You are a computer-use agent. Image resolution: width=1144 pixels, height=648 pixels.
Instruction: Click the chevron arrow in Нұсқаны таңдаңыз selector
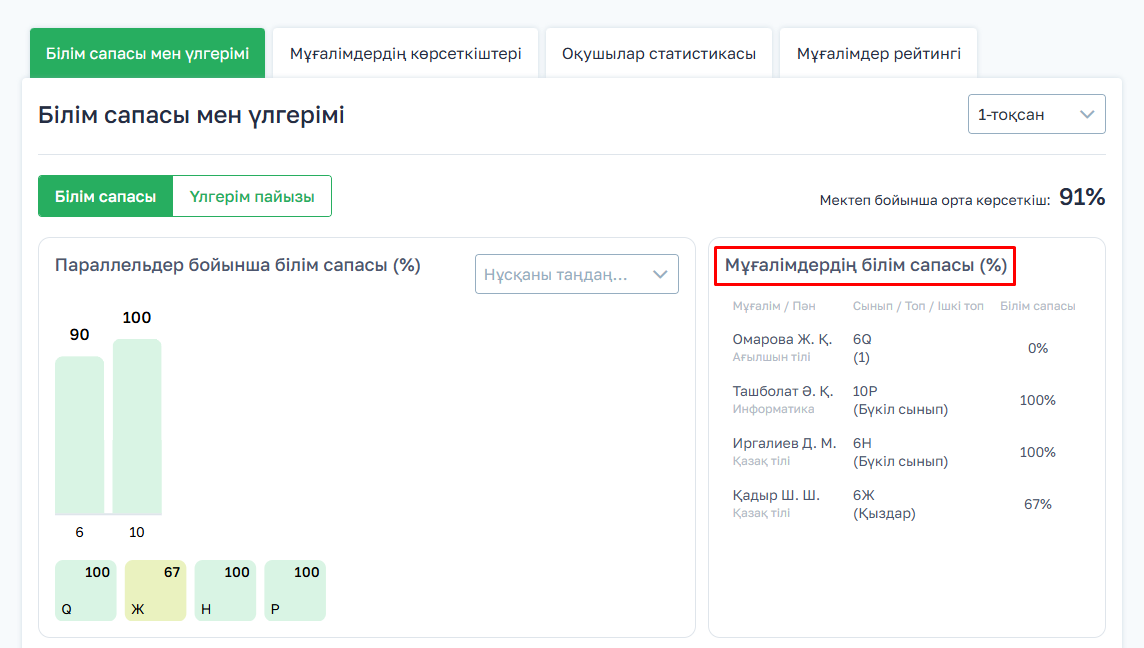pos(659,274)
